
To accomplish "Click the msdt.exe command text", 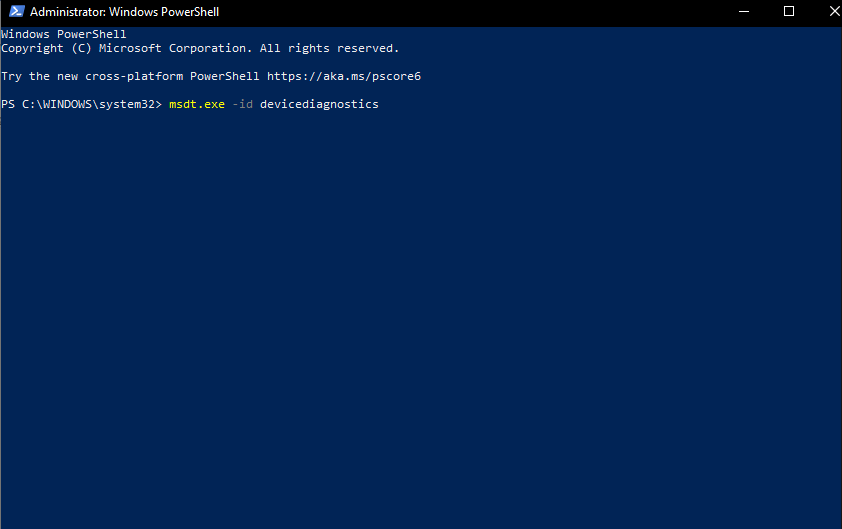I will tap(197, 104).
